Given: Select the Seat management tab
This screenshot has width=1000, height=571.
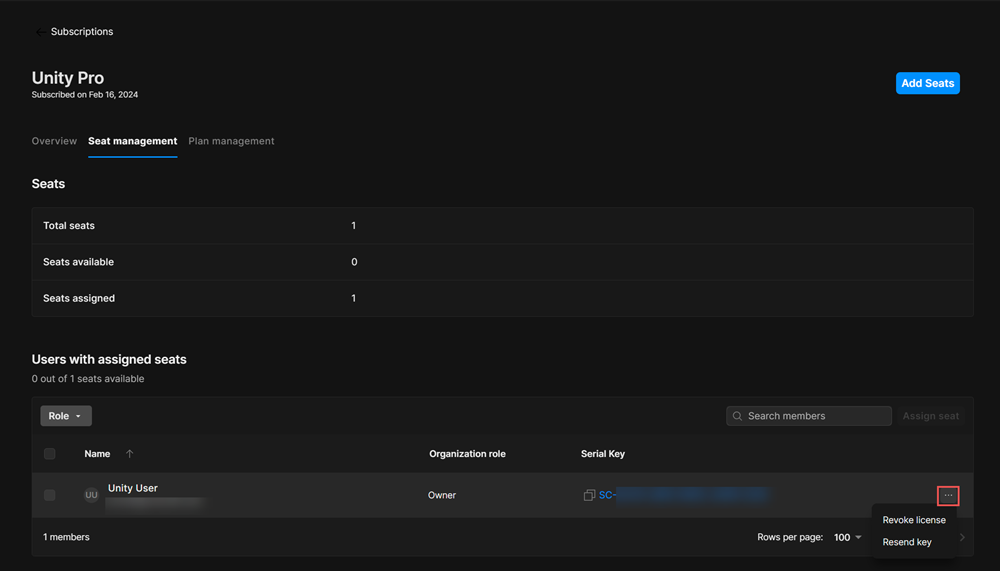Looking at the screenshot, I should click(133, 141).
